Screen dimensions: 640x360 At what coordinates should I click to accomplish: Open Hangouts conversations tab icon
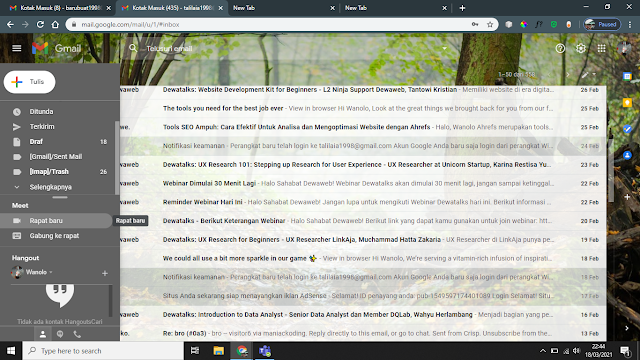tap(60, 334)
